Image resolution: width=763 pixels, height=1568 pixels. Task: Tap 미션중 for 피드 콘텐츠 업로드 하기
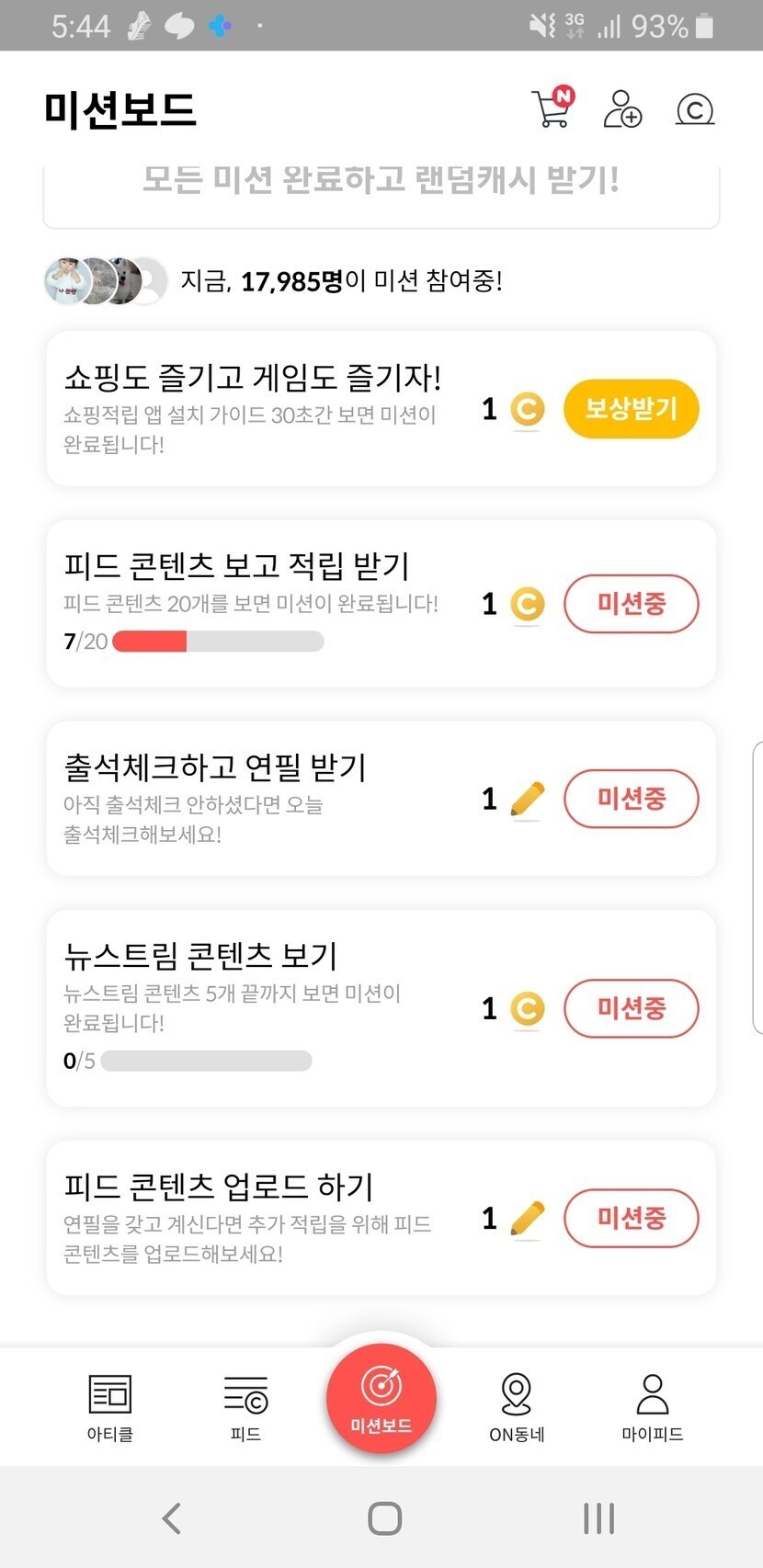tap(631, 1218)
